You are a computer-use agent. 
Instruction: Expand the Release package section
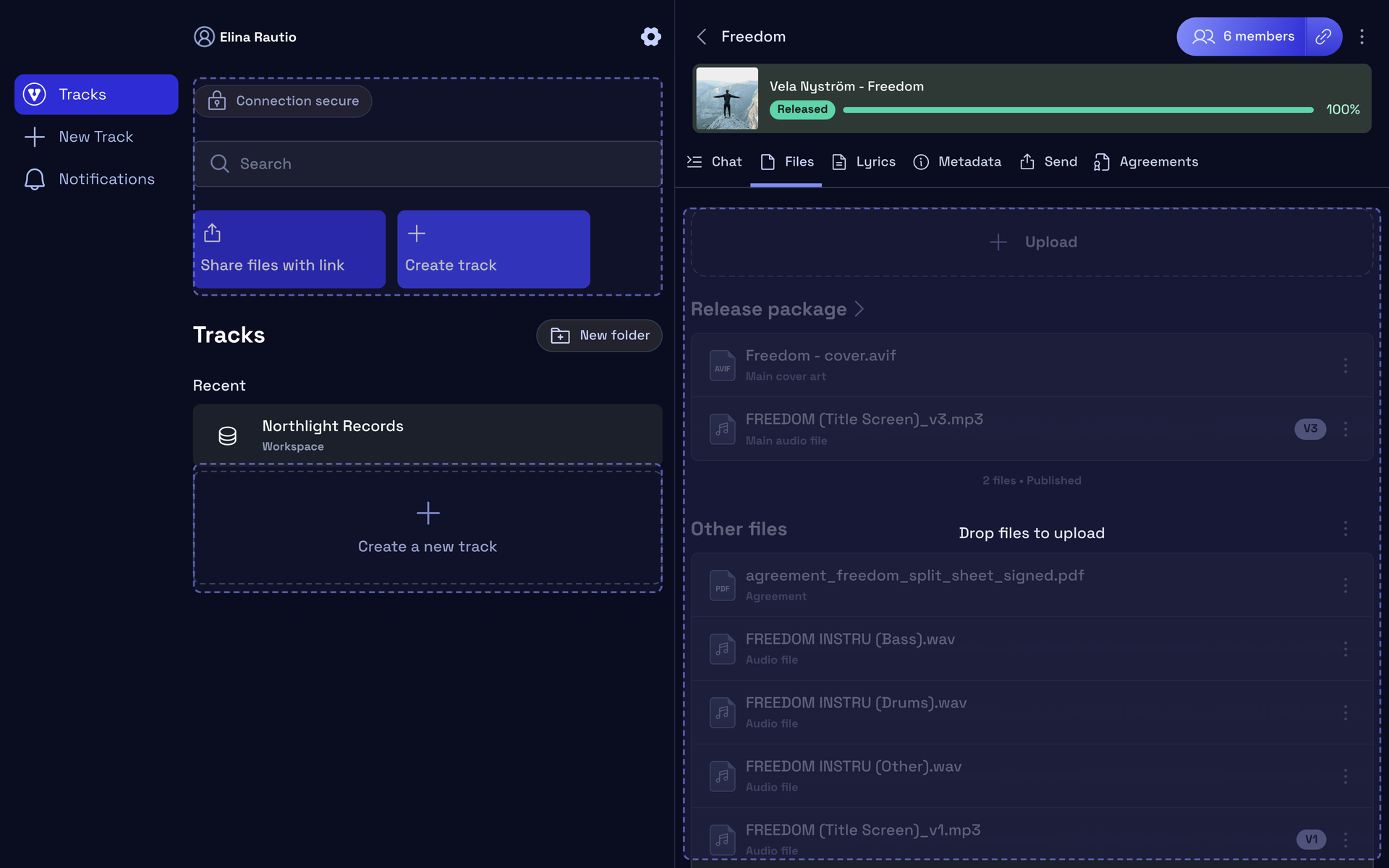point(778,310)
